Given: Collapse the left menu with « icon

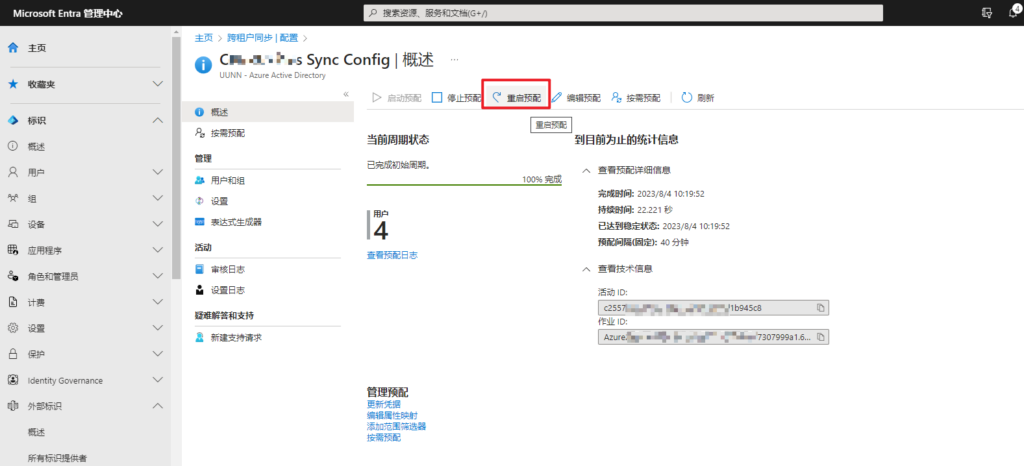Looking at the screenshot, I should pos(346,94).
